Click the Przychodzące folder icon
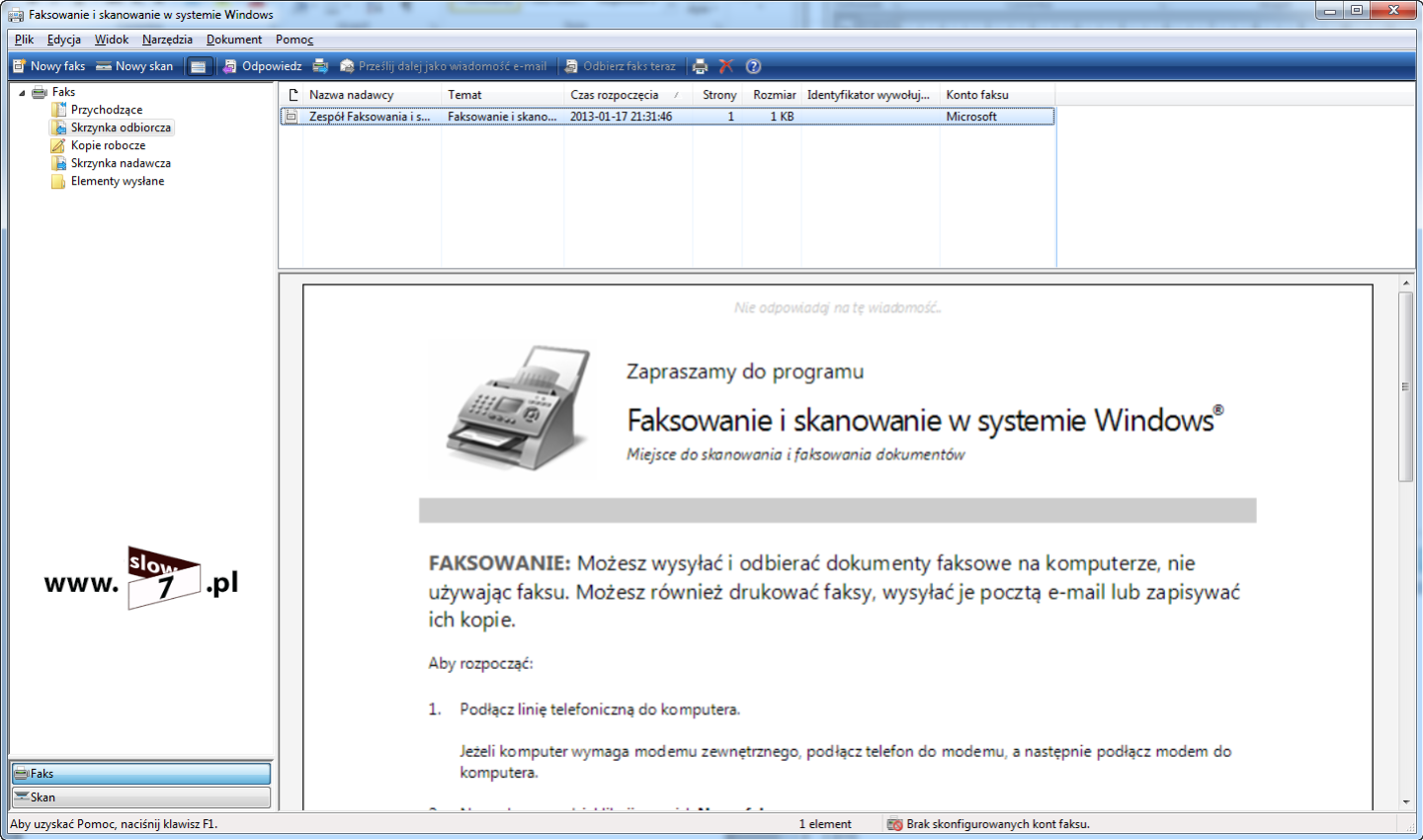The height and width of the screenshot is (840, 1423). tap(58, 110)
